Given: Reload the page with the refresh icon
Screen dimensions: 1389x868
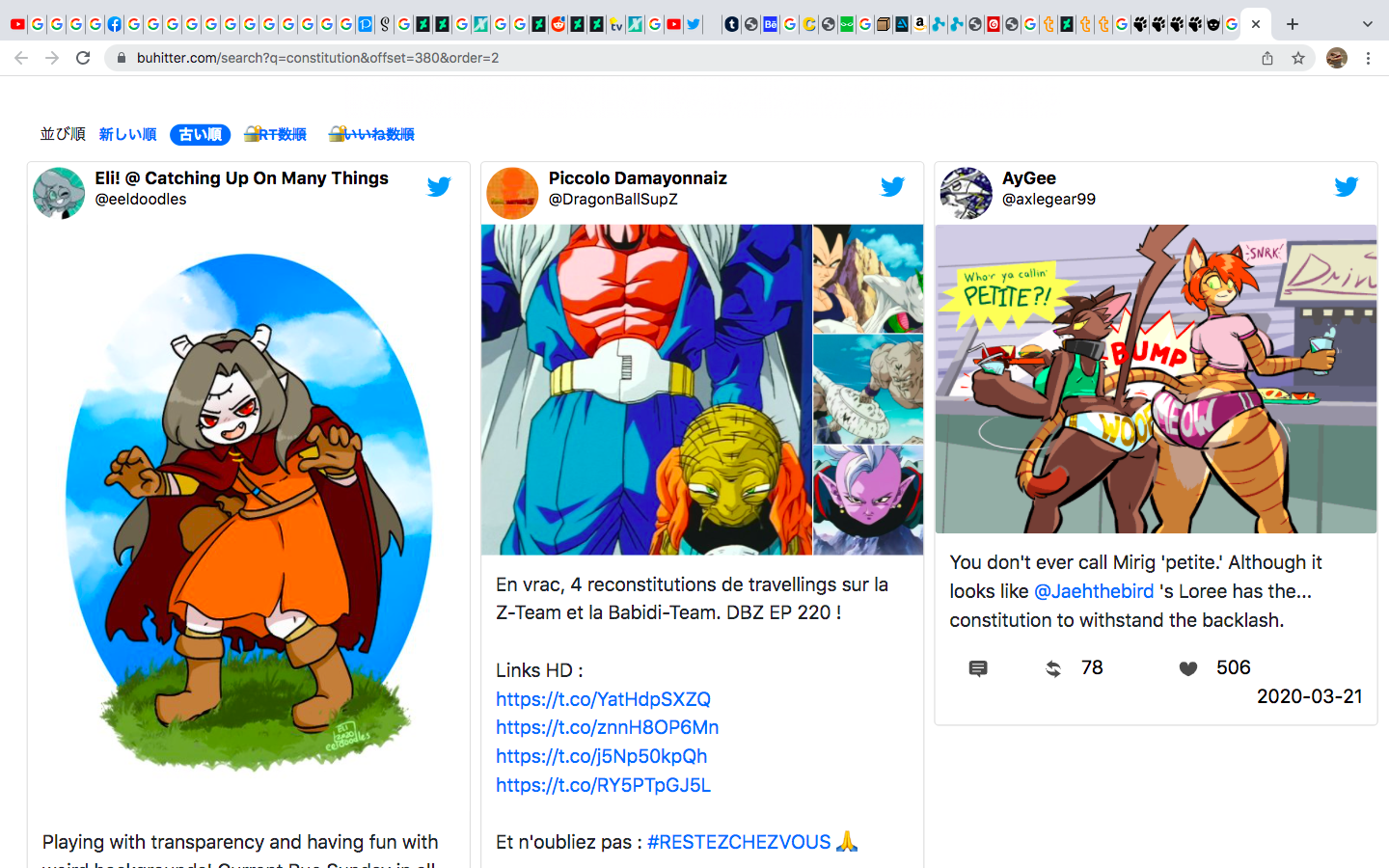Looking at the screenshot, I should 83,58.
